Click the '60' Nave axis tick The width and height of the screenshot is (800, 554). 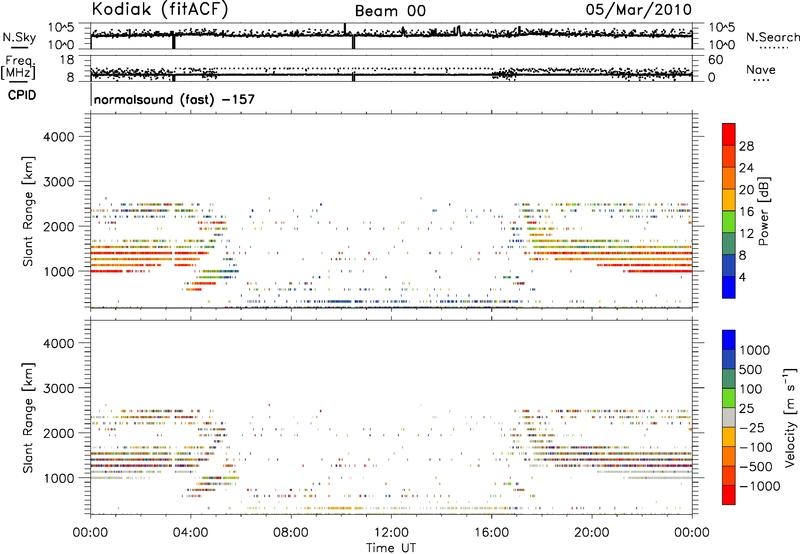[x=716, y=60]
